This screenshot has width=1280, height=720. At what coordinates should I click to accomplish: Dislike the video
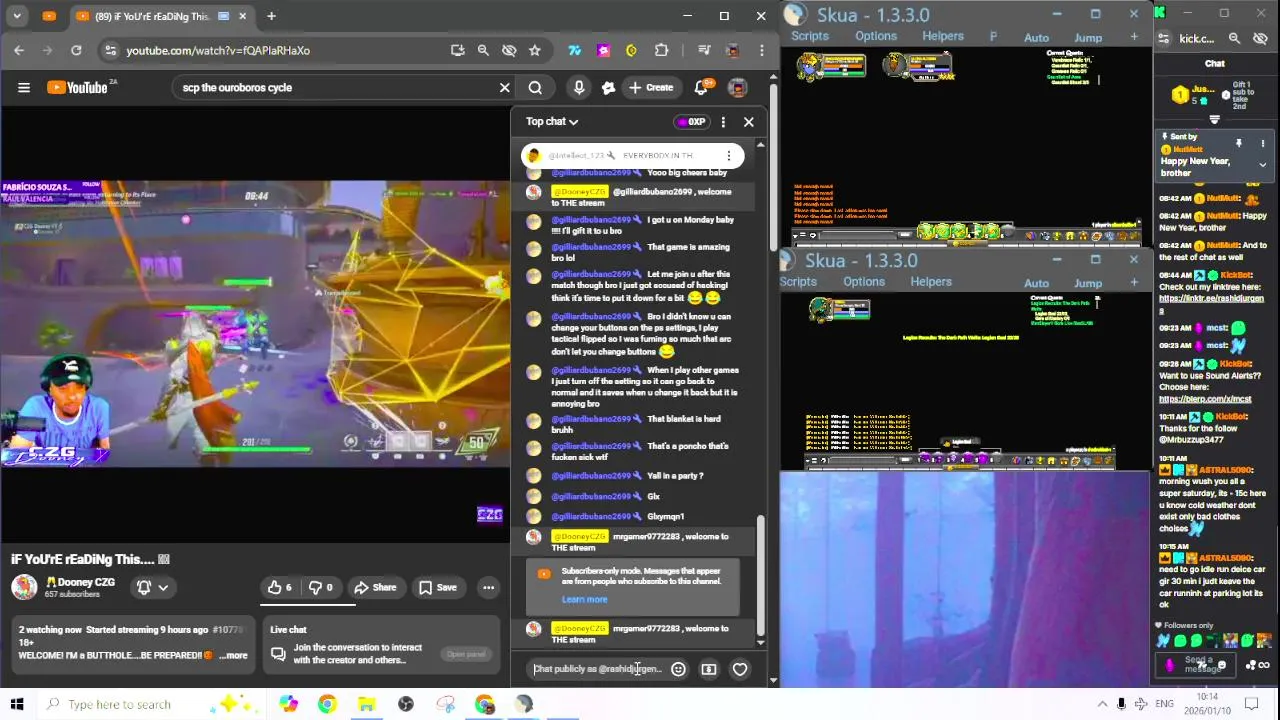point(320,588)
